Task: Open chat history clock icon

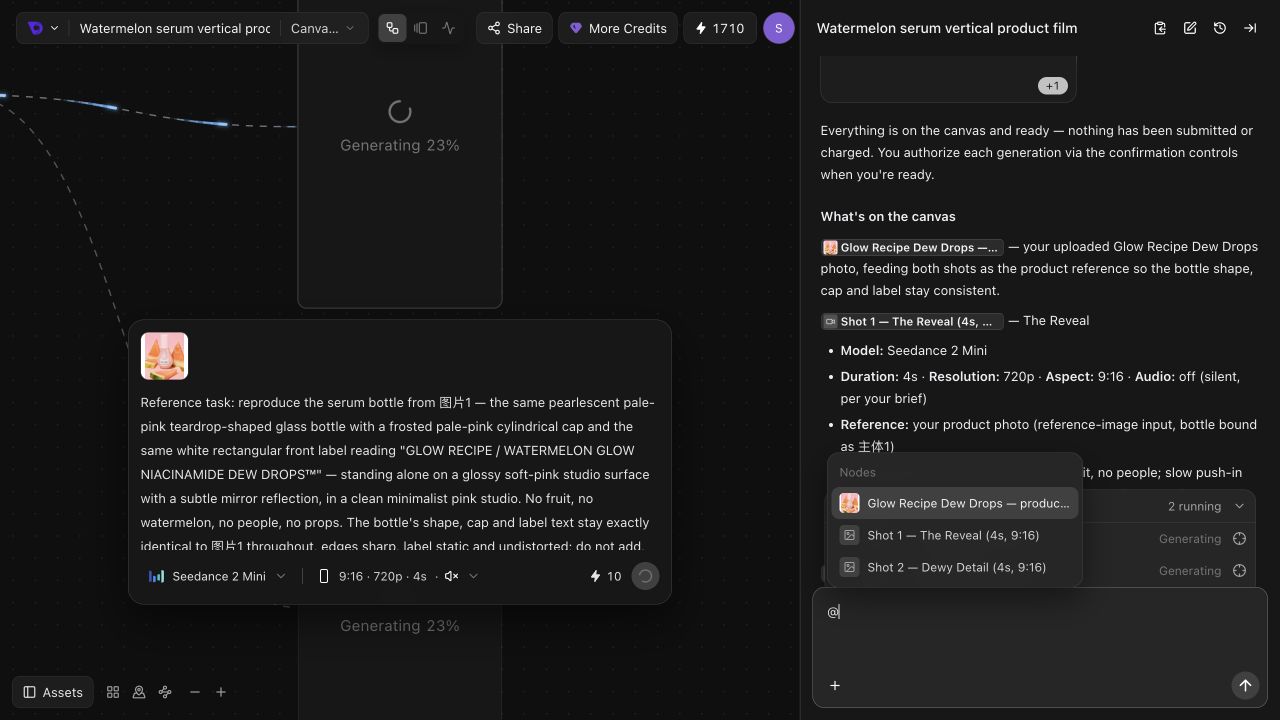Action: click(1220, 28)
